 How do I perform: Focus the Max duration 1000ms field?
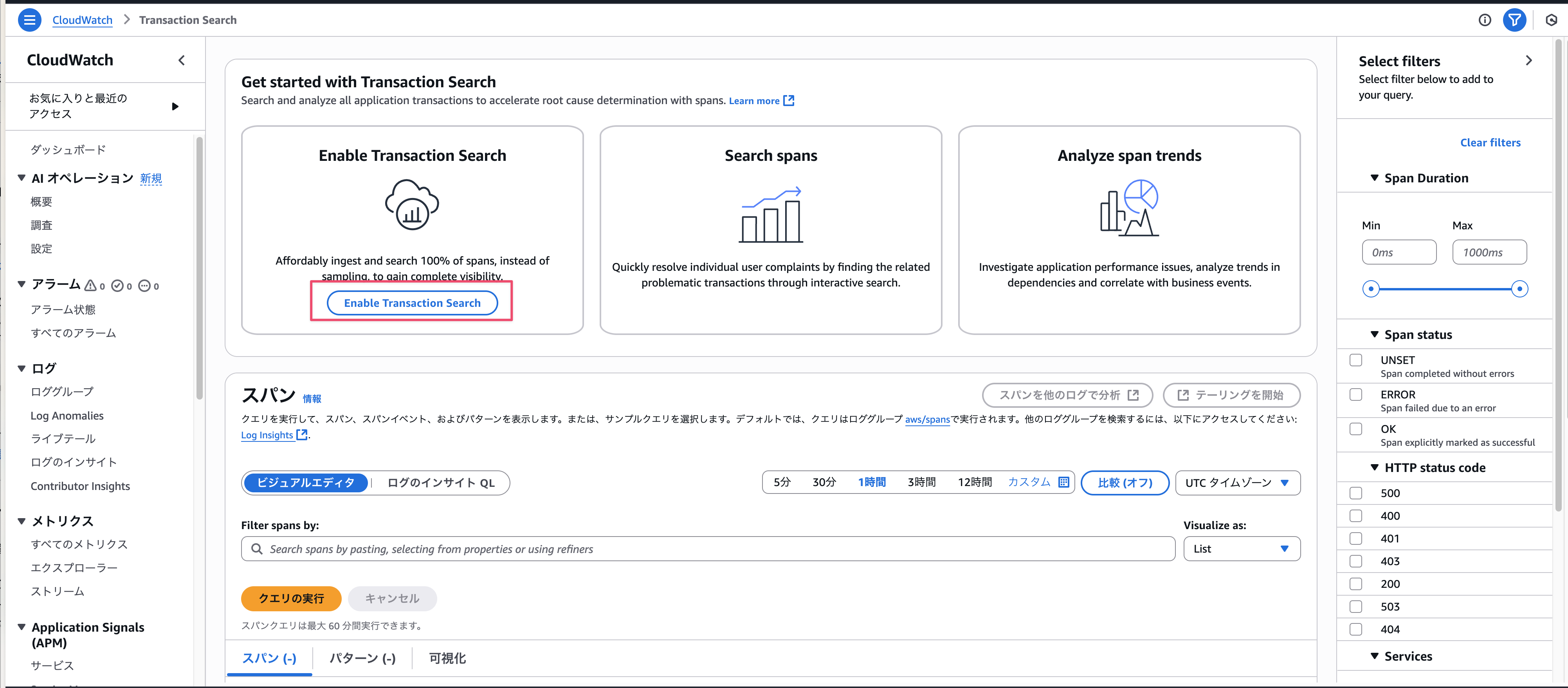coord(1489,252)
